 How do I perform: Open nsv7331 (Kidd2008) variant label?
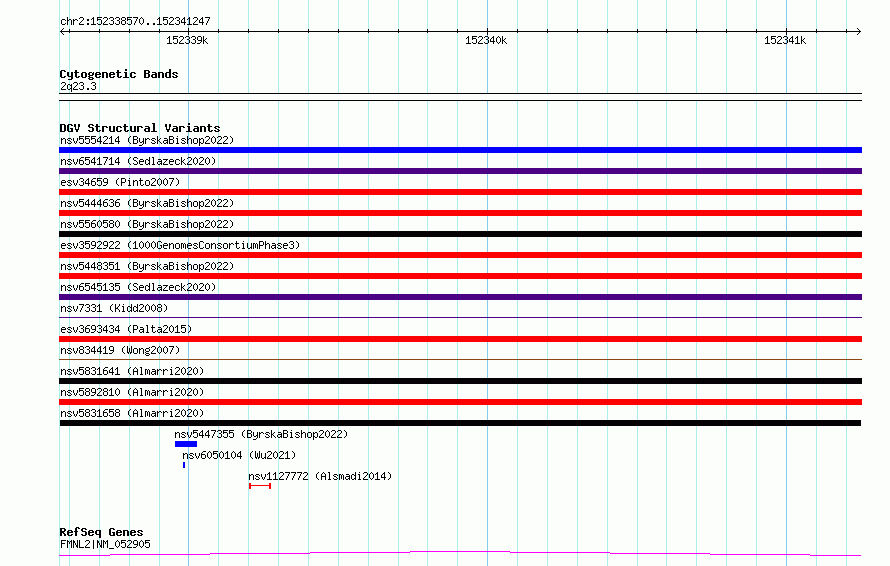[114, 308]
